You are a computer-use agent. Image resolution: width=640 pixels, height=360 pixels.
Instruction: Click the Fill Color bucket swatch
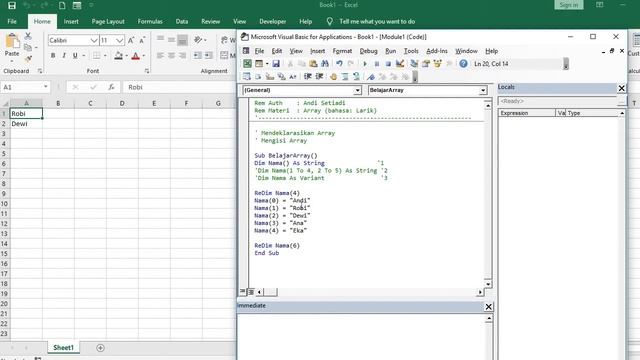(x=118, y=56)
